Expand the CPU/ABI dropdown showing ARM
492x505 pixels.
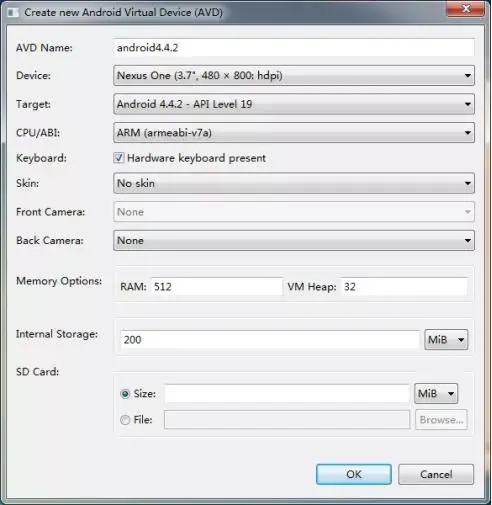point(294,133)
